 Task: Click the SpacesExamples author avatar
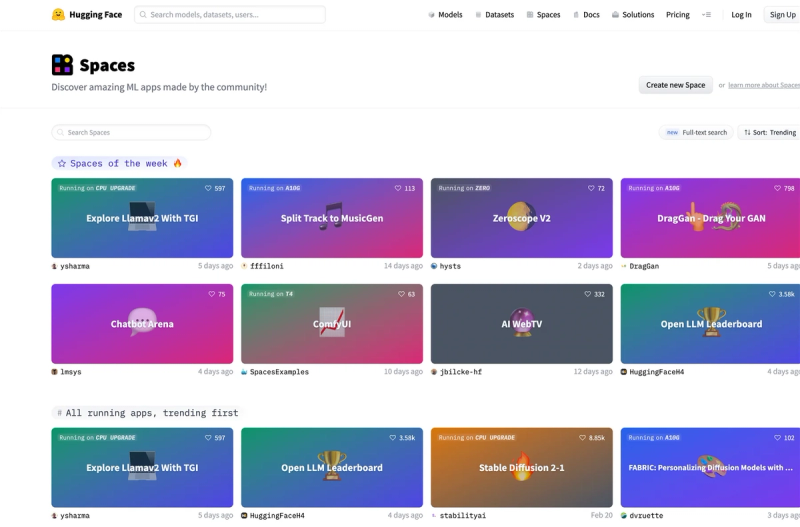coord(244,372)
